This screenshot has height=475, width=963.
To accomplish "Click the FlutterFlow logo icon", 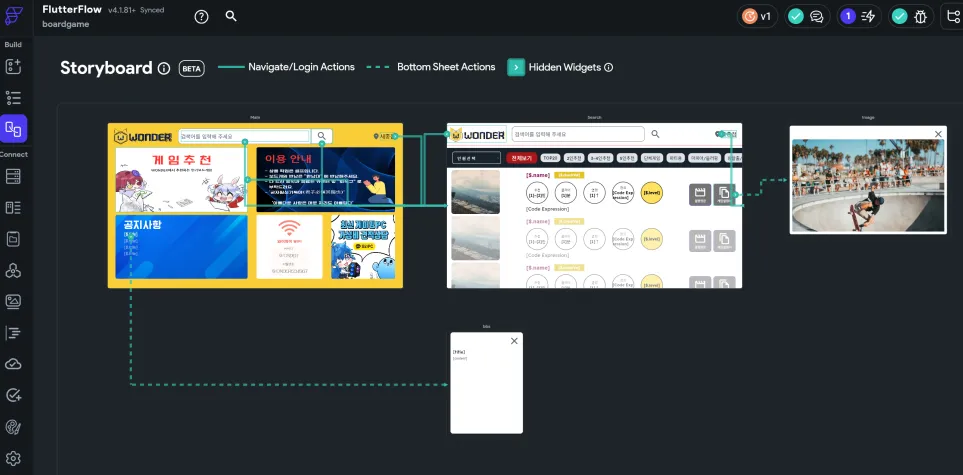I will 14,17.
